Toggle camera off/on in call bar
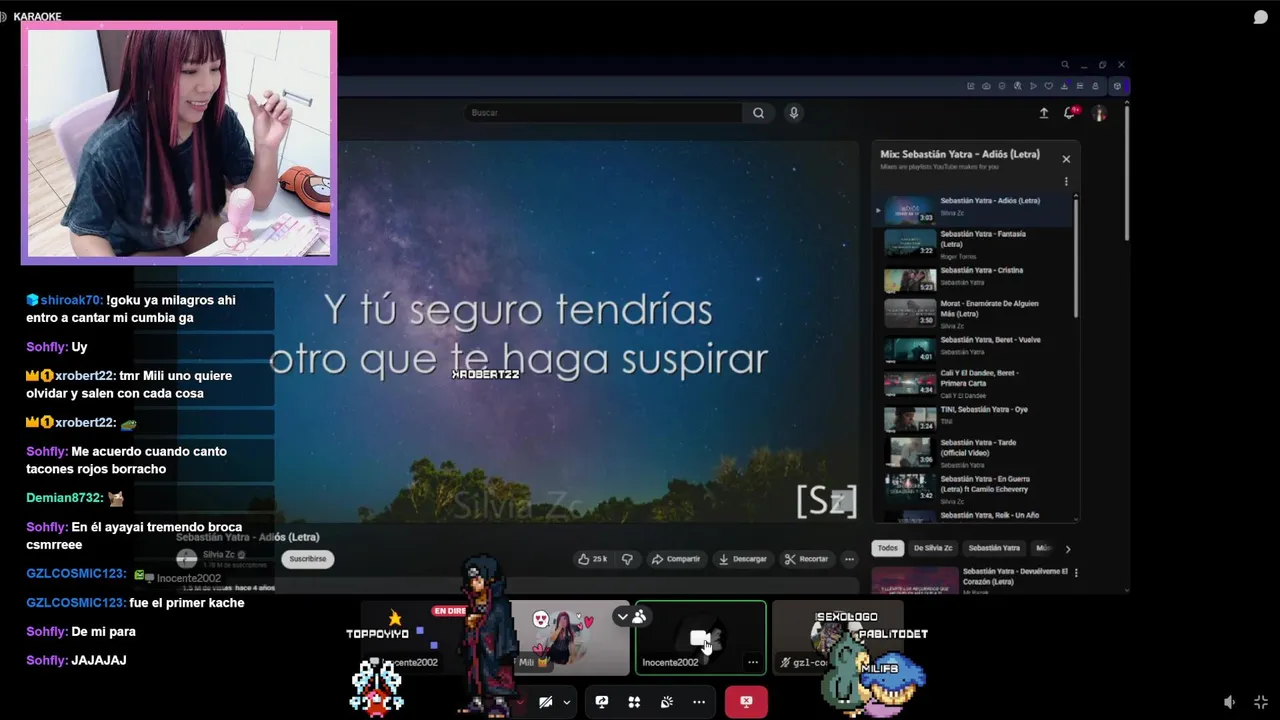This screenshot has height=720, width=1280. tap(545, 703)
